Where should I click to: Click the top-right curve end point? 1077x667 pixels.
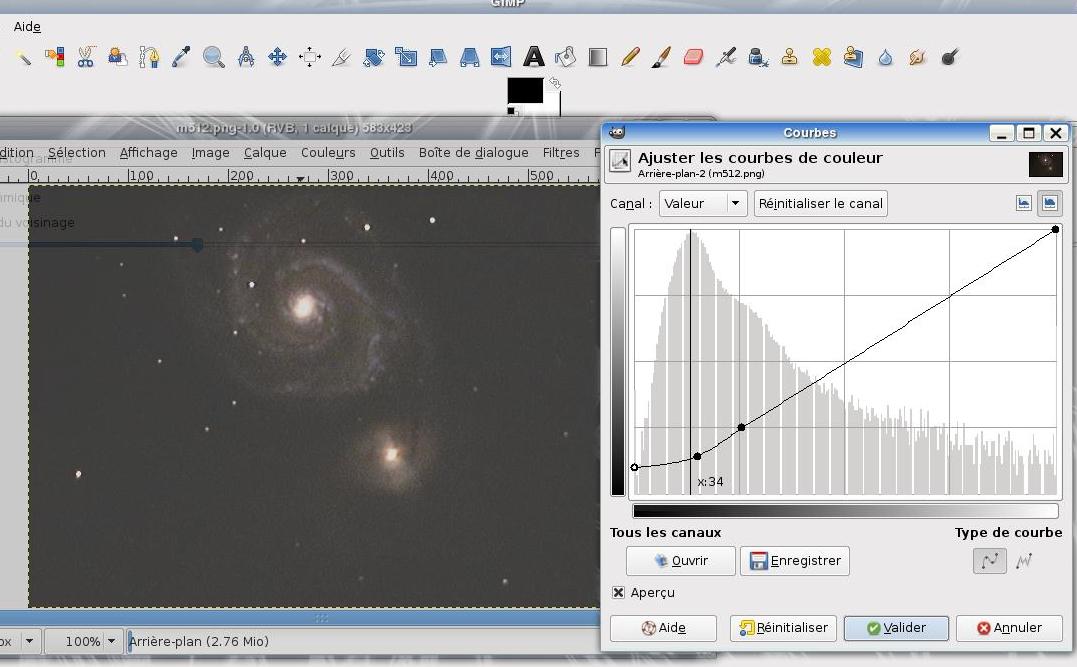coord(1055,229)
